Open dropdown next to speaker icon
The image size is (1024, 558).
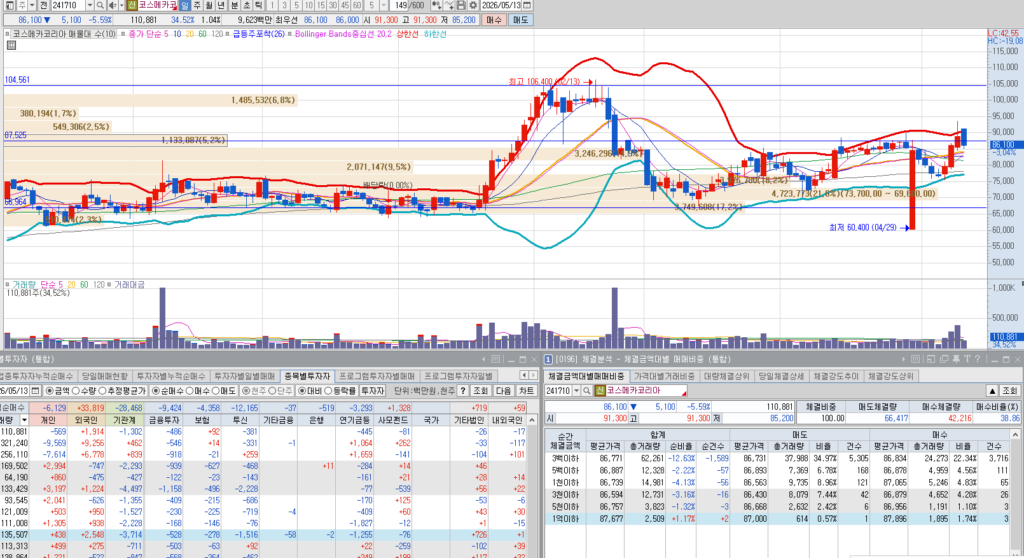click(121, 5)
